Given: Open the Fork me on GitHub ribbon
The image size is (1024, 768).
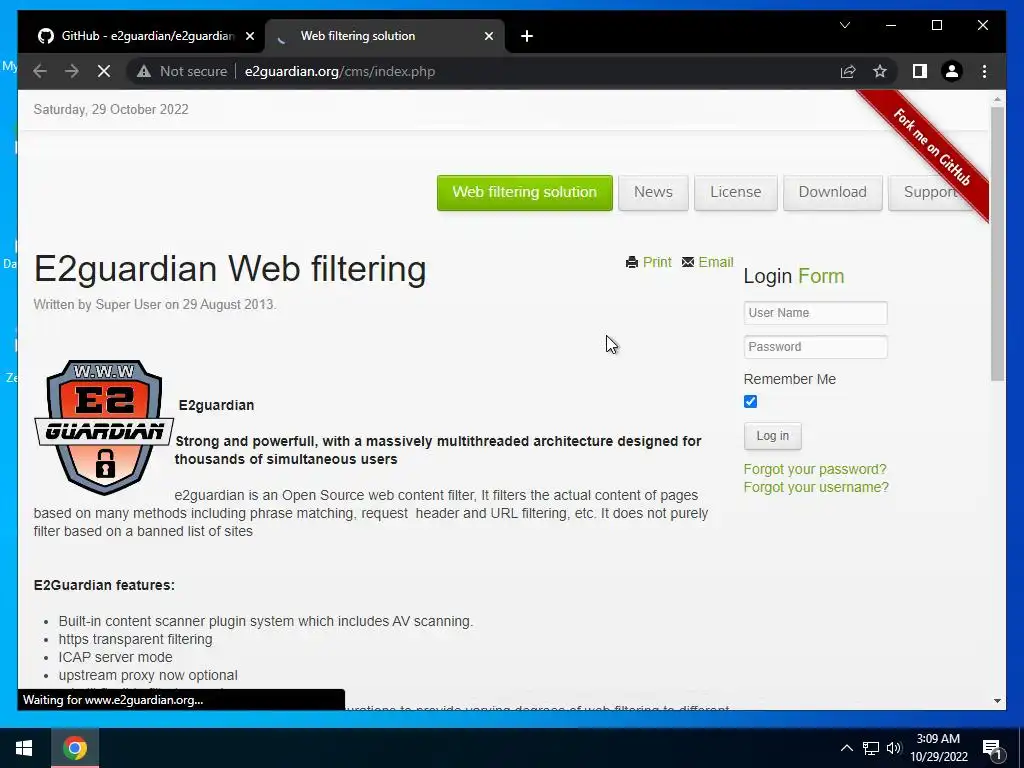Looking at the screenshot, I should pyautogui.click(x=931, y=147).
